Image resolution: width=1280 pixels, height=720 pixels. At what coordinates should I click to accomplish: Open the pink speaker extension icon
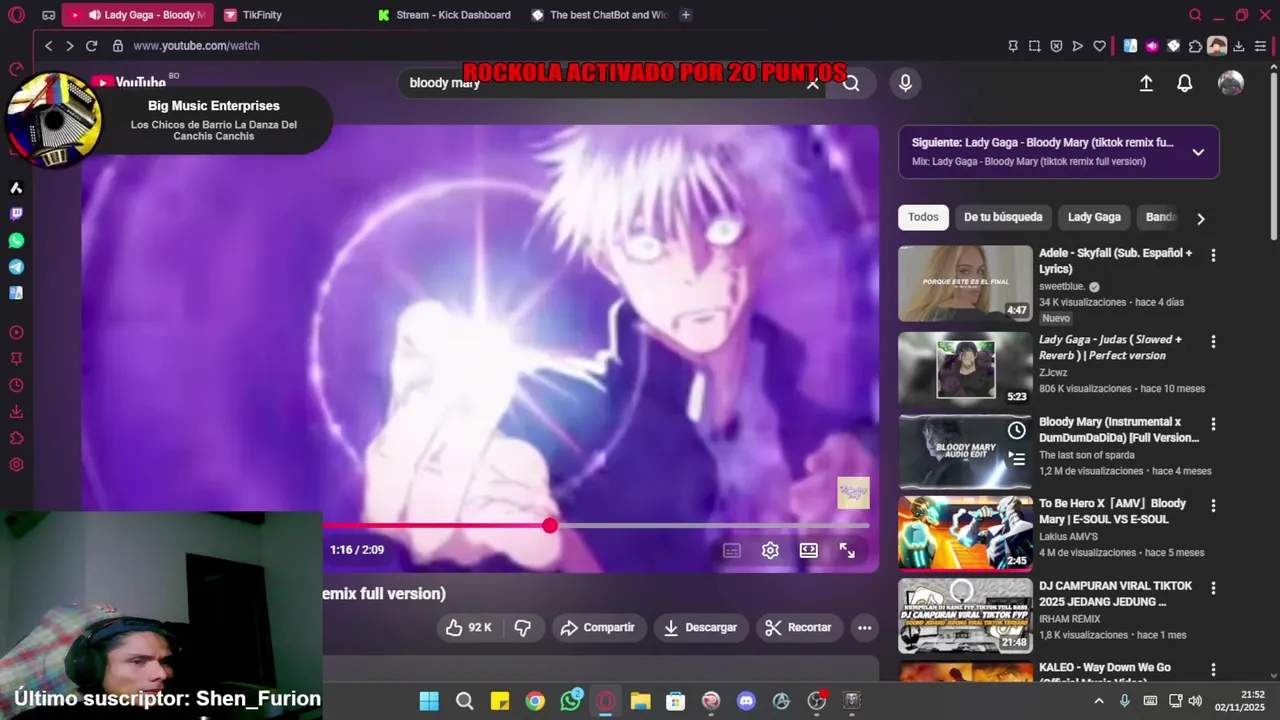point(1152,46)
